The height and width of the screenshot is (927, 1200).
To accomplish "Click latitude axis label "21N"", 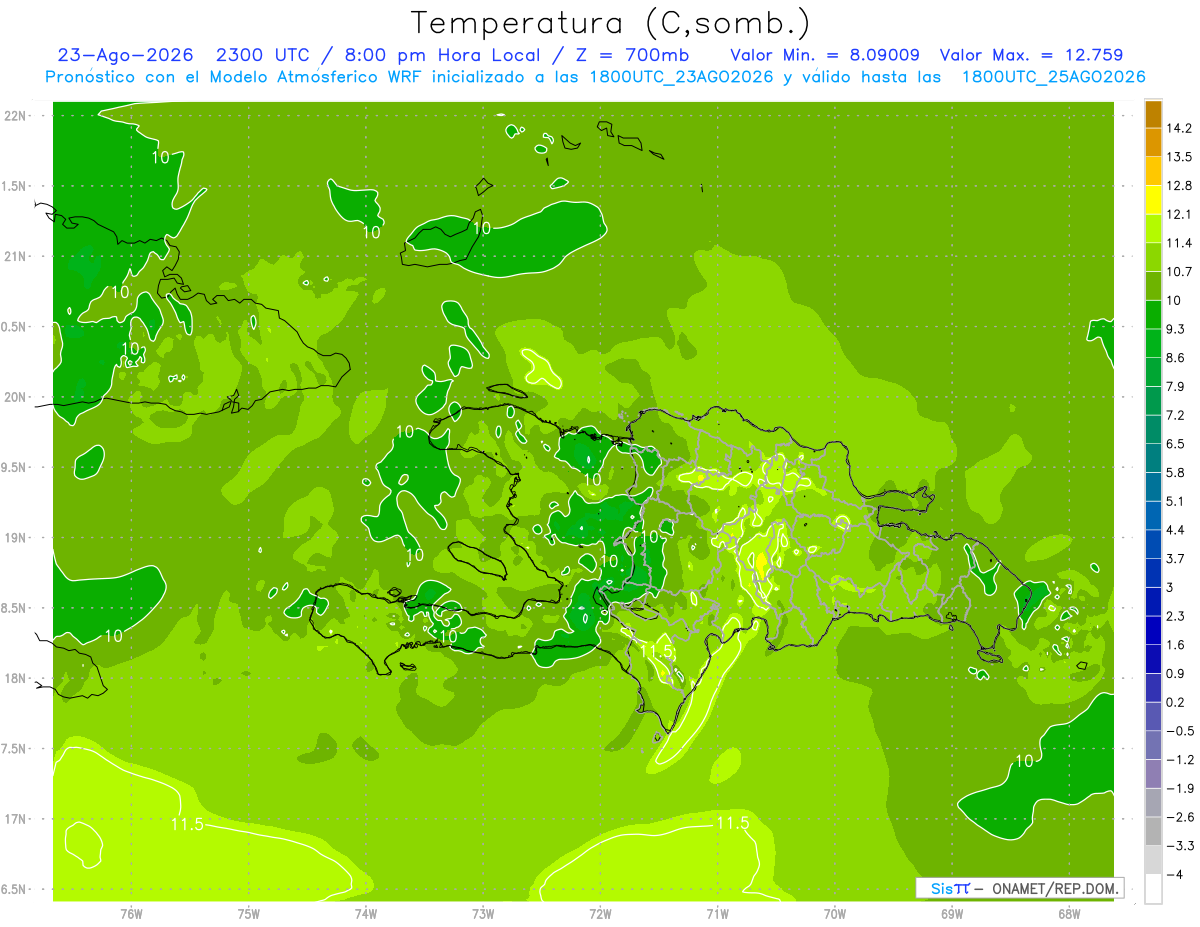I will click(x=17, y=256).
